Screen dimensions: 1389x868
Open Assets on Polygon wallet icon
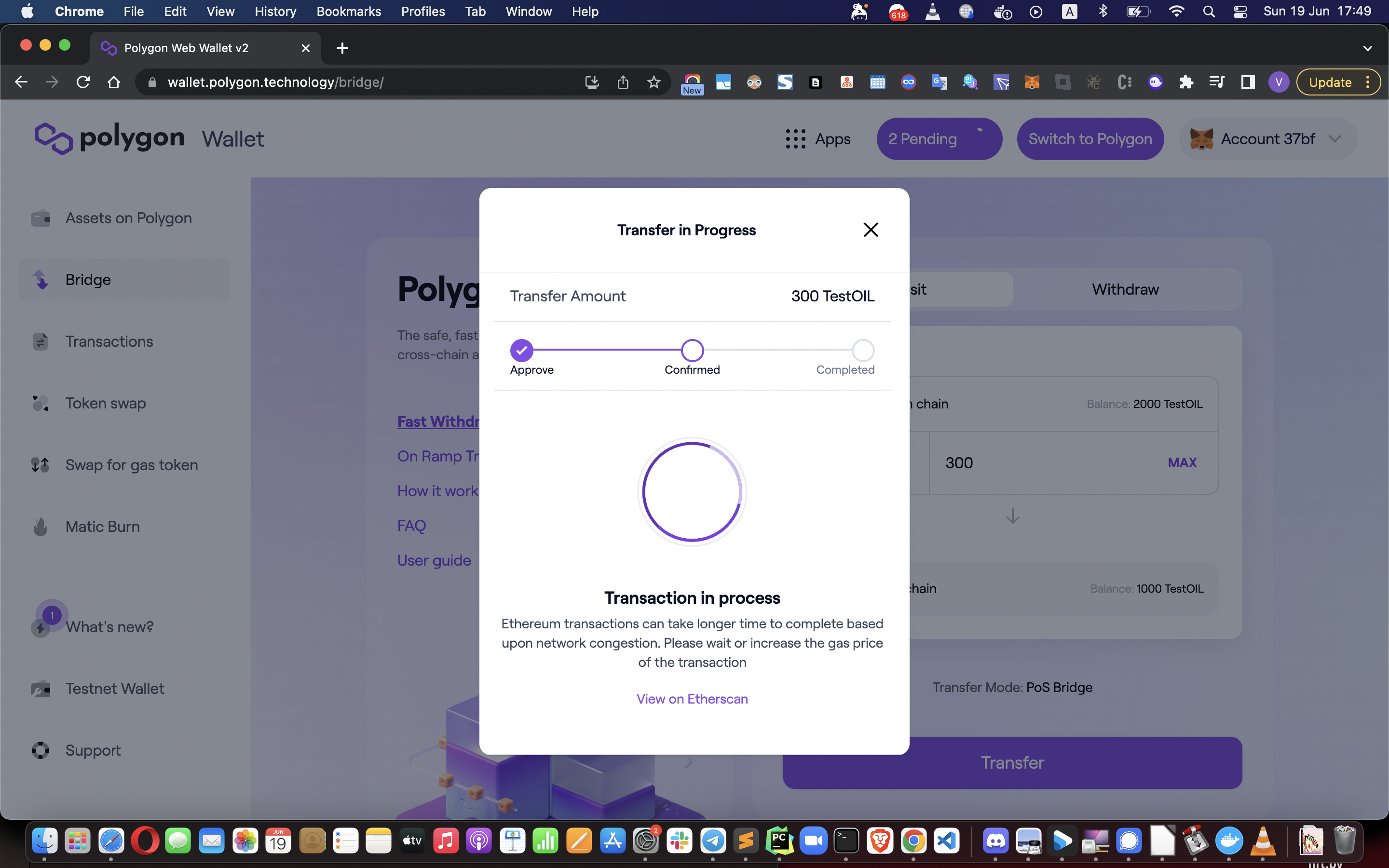pos(41,218)
